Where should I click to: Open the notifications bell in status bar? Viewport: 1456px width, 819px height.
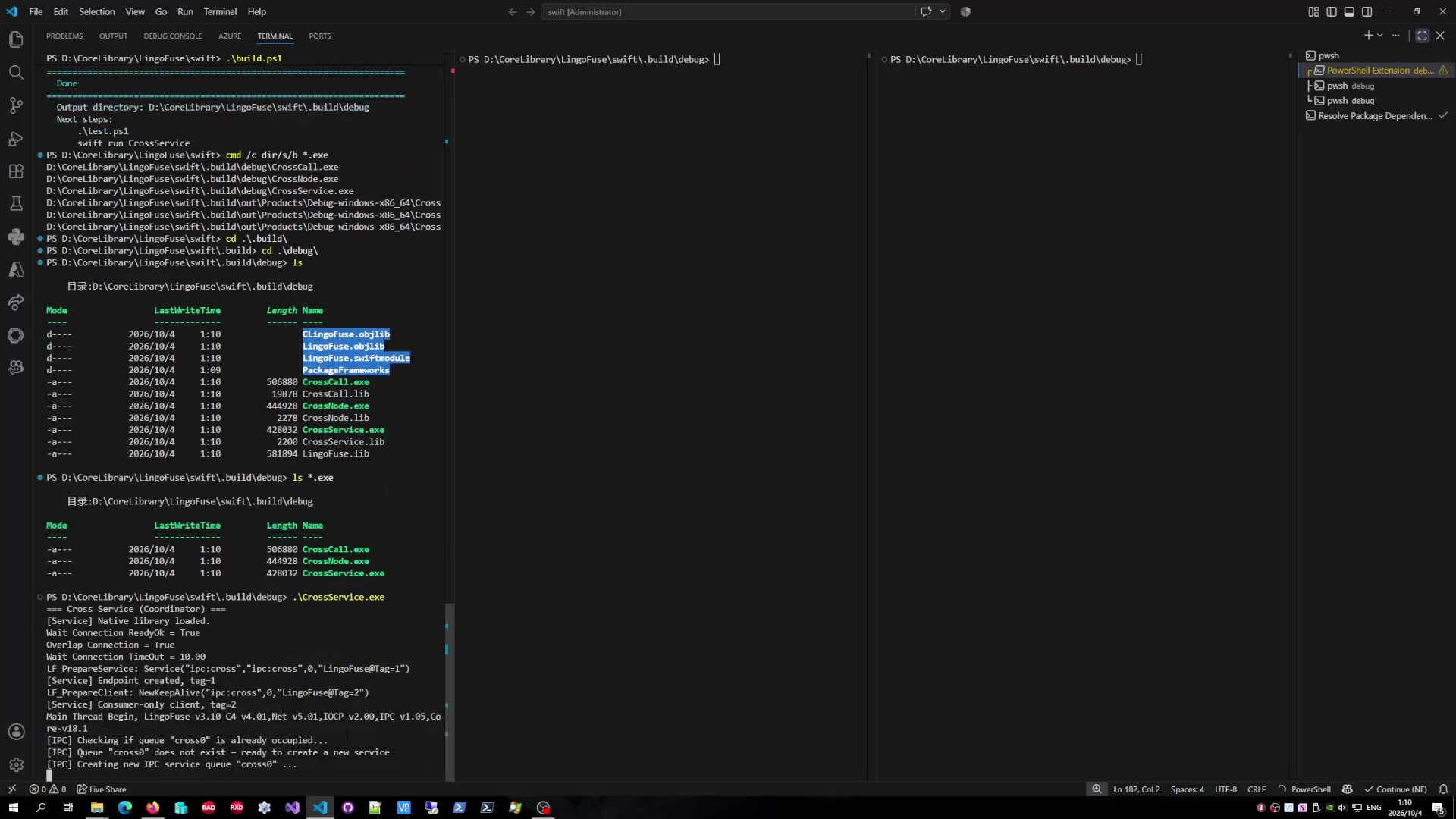(x=1443, y=789)
